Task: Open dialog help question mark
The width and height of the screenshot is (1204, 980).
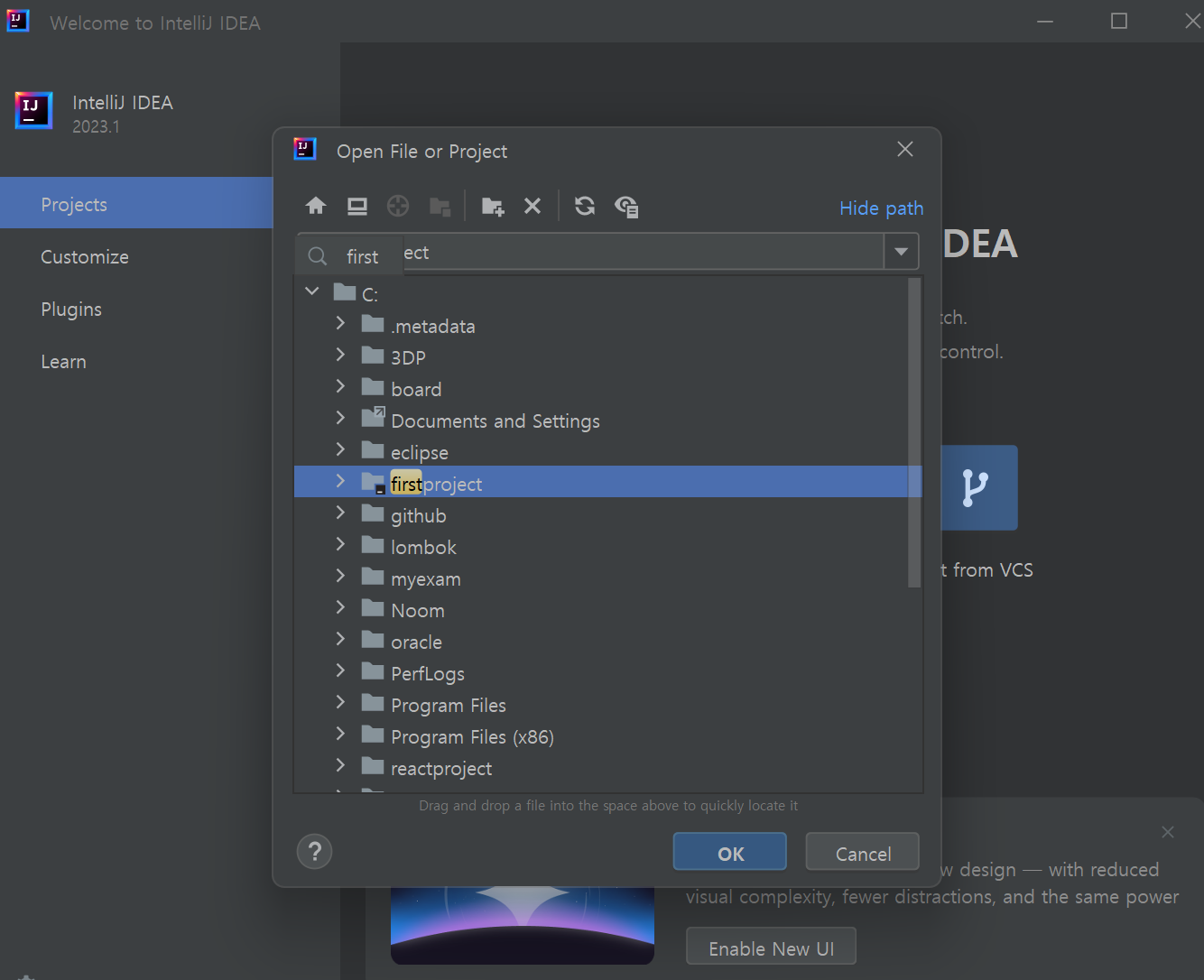Action: pos(314,851)
